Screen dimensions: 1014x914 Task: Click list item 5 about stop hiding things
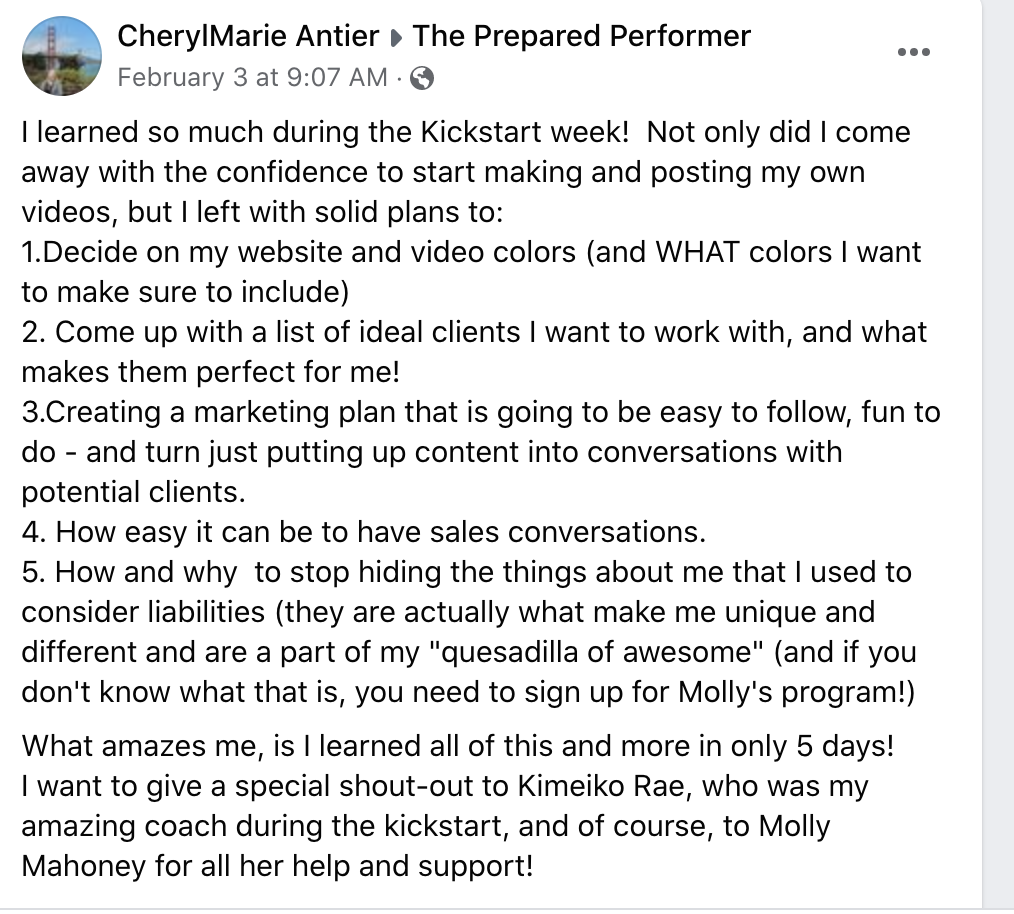tap(469, 632)
